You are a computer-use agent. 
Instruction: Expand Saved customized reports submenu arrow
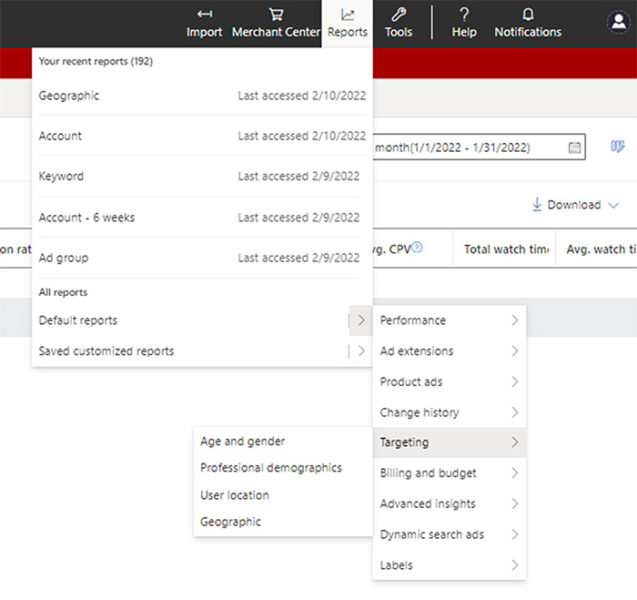360,351
